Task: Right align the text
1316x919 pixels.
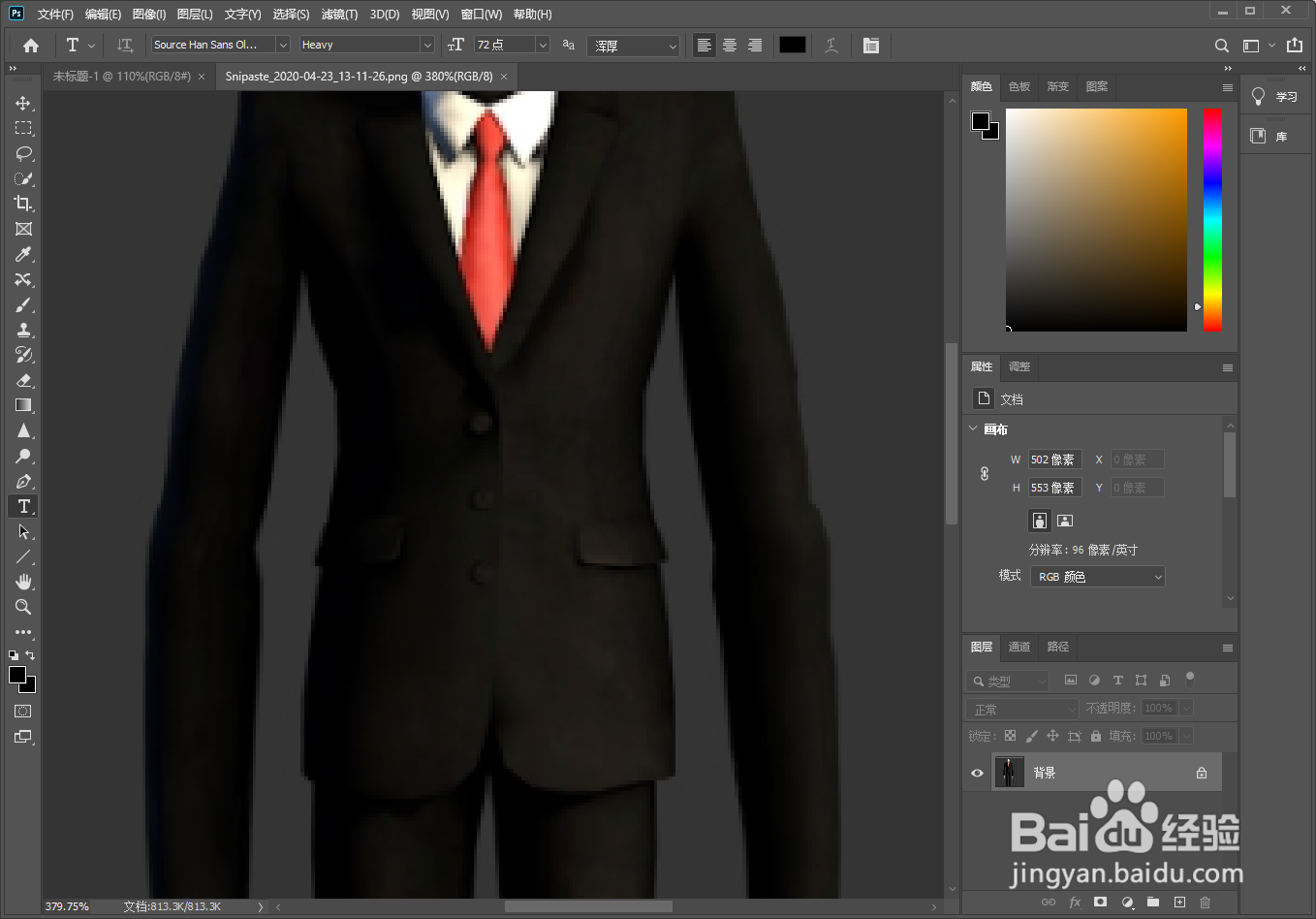Action: [755, 46]
